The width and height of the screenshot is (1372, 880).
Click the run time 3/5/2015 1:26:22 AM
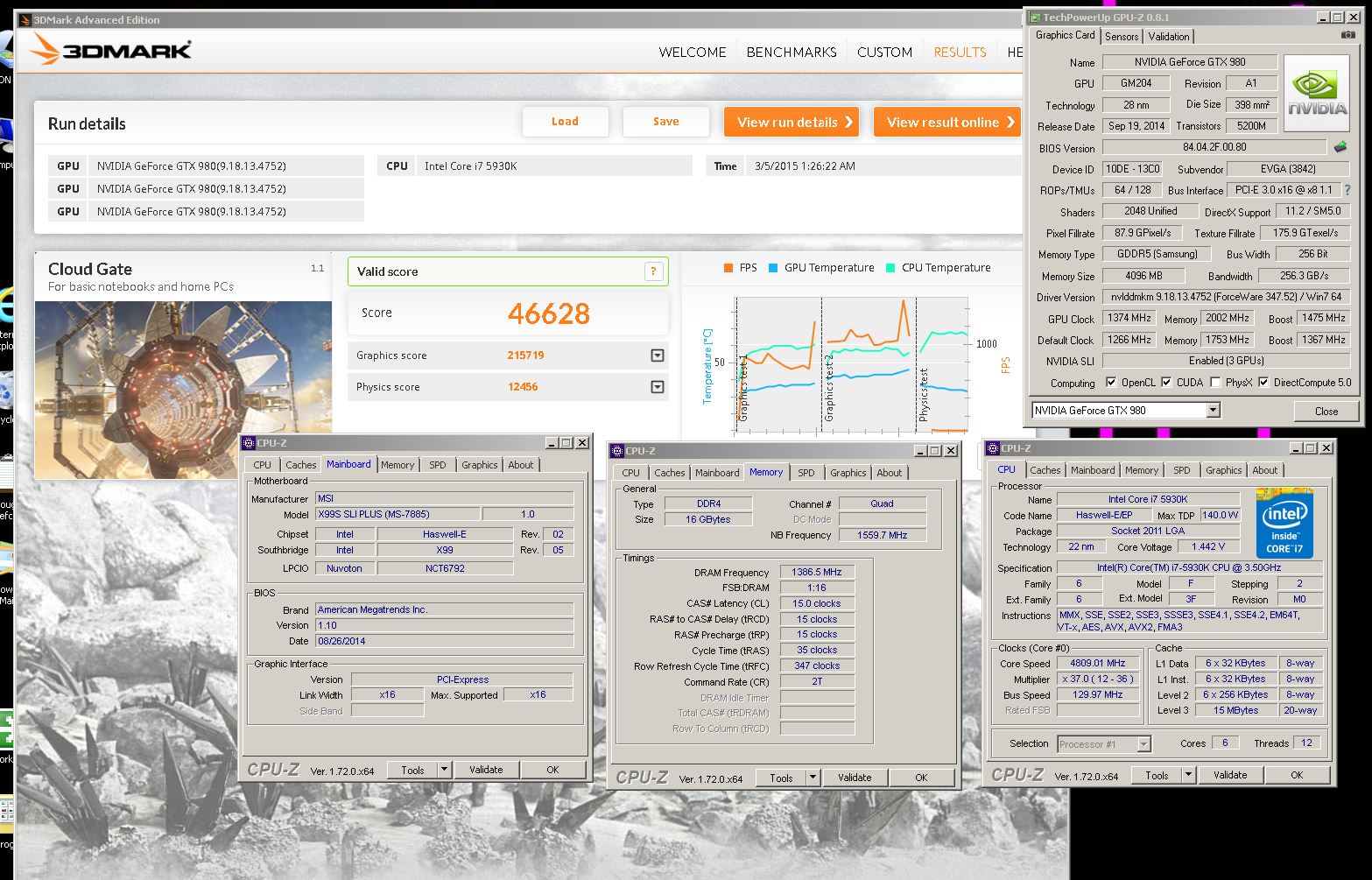pos(805,165)
